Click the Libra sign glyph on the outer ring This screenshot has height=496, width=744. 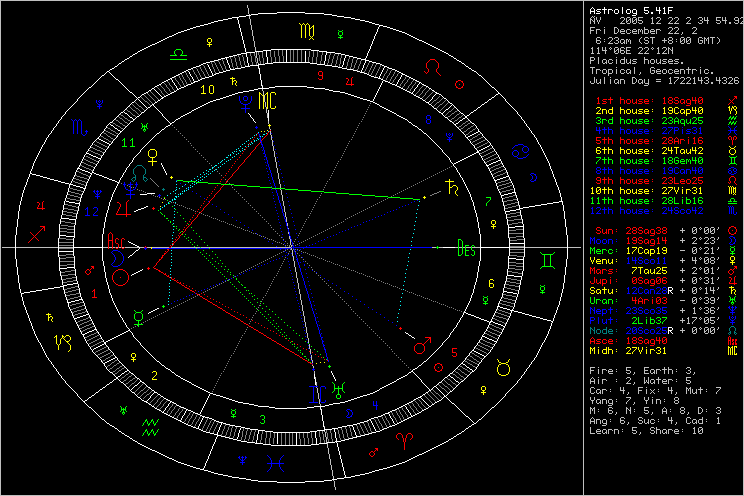[x=177, y=49]
